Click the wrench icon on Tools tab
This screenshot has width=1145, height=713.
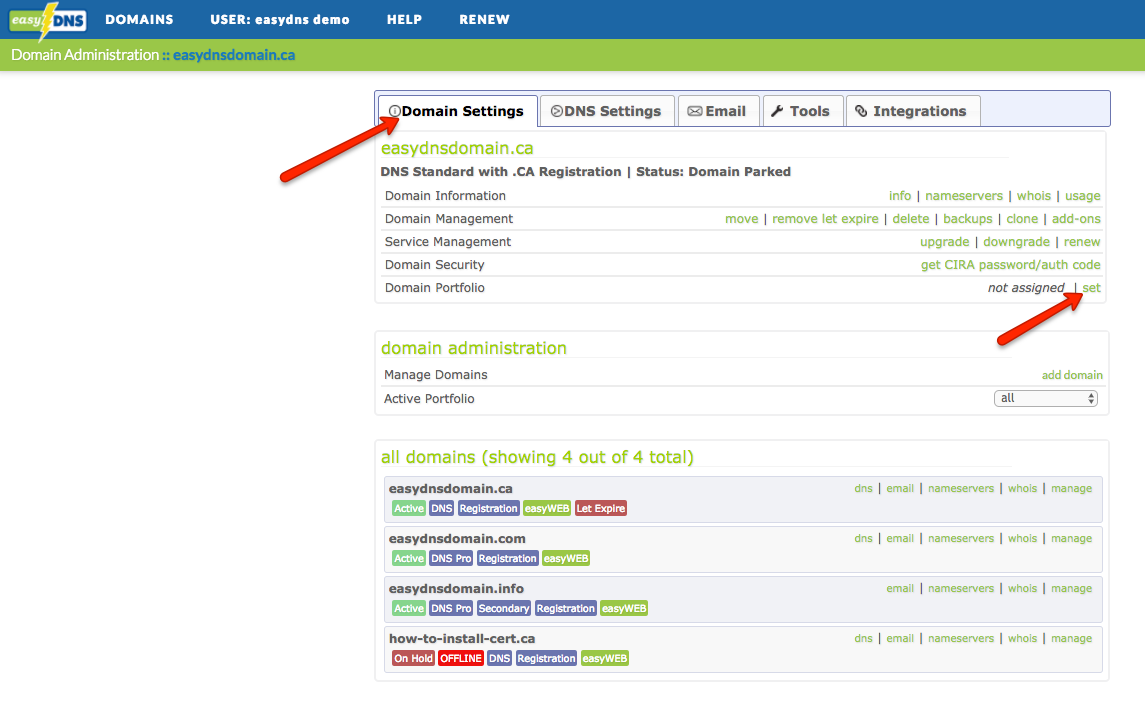pos(778,111)
